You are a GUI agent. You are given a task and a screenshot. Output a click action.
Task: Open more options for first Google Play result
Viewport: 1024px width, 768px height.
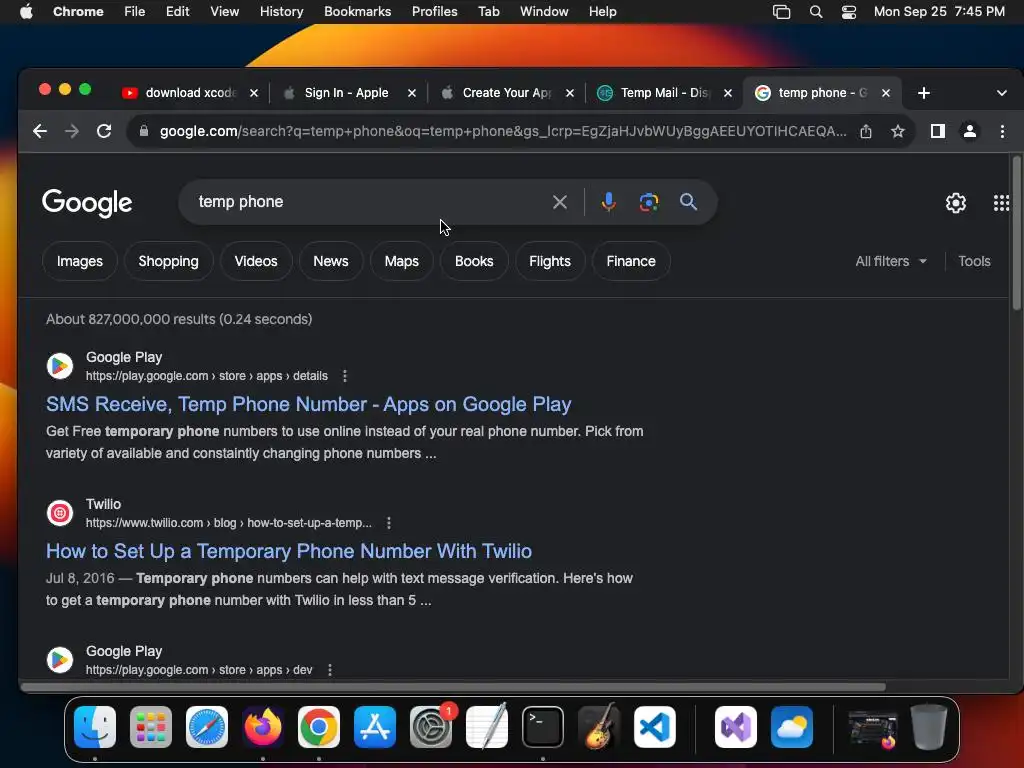tap(345, 376)
